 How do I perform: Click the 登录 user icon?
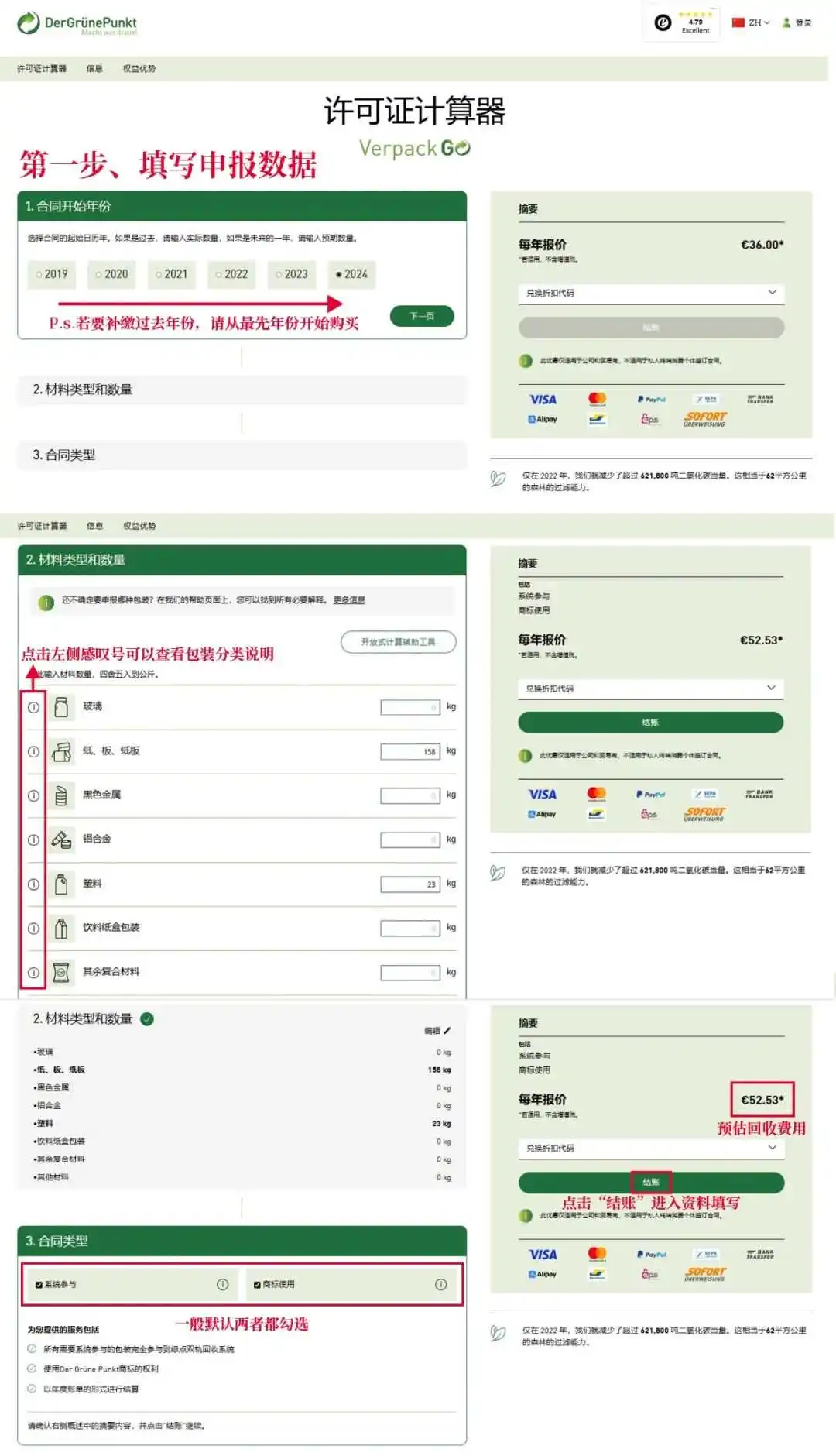(786, 23)
